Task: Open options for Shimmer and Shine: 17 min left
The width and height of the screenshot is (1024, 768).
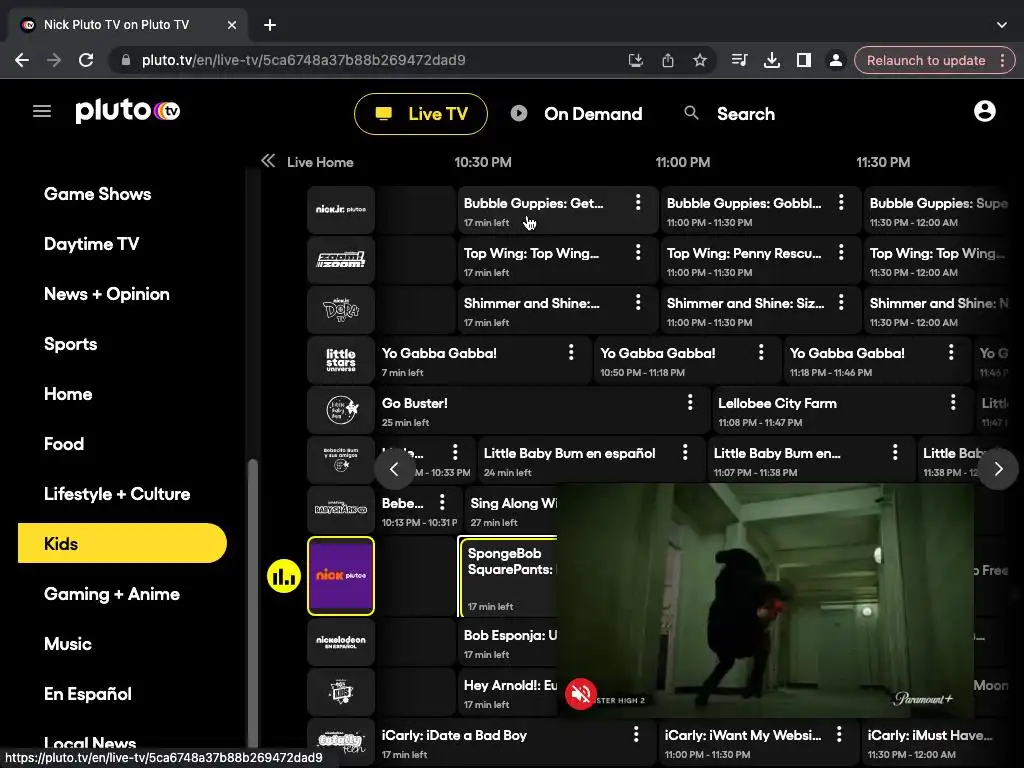Action: pyautogui.click(x=638, y=302)
